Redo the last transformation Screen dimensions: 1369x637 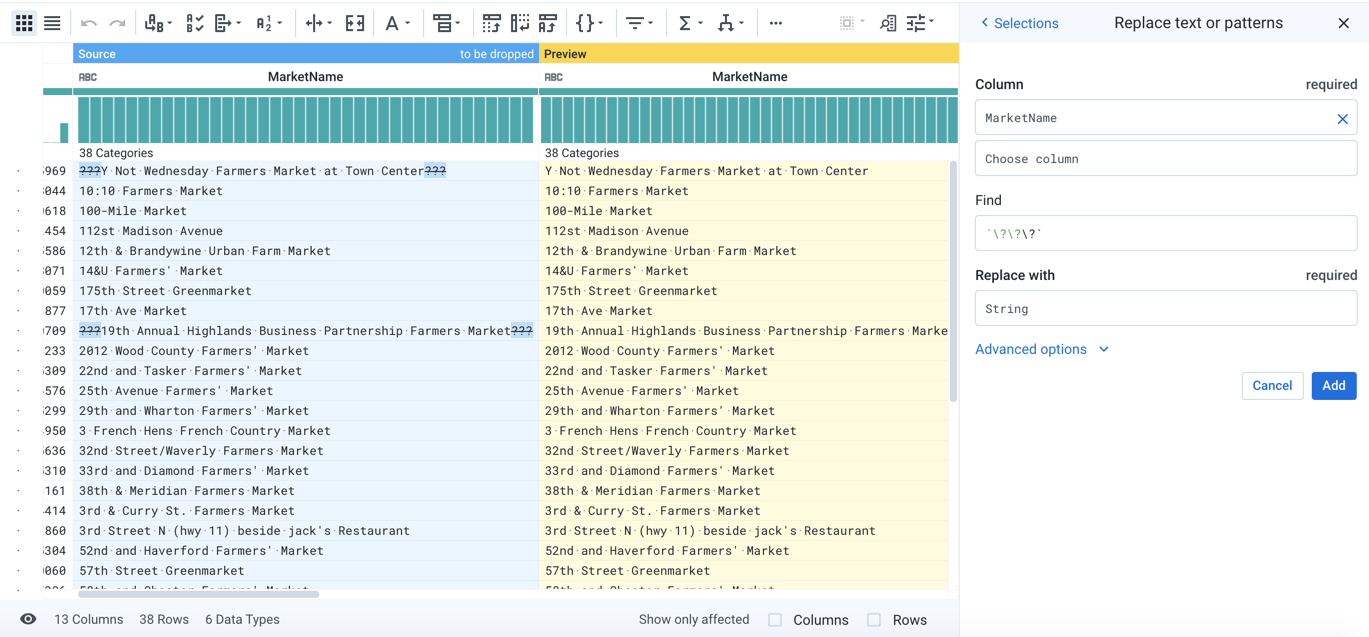[x=118, y=22]
